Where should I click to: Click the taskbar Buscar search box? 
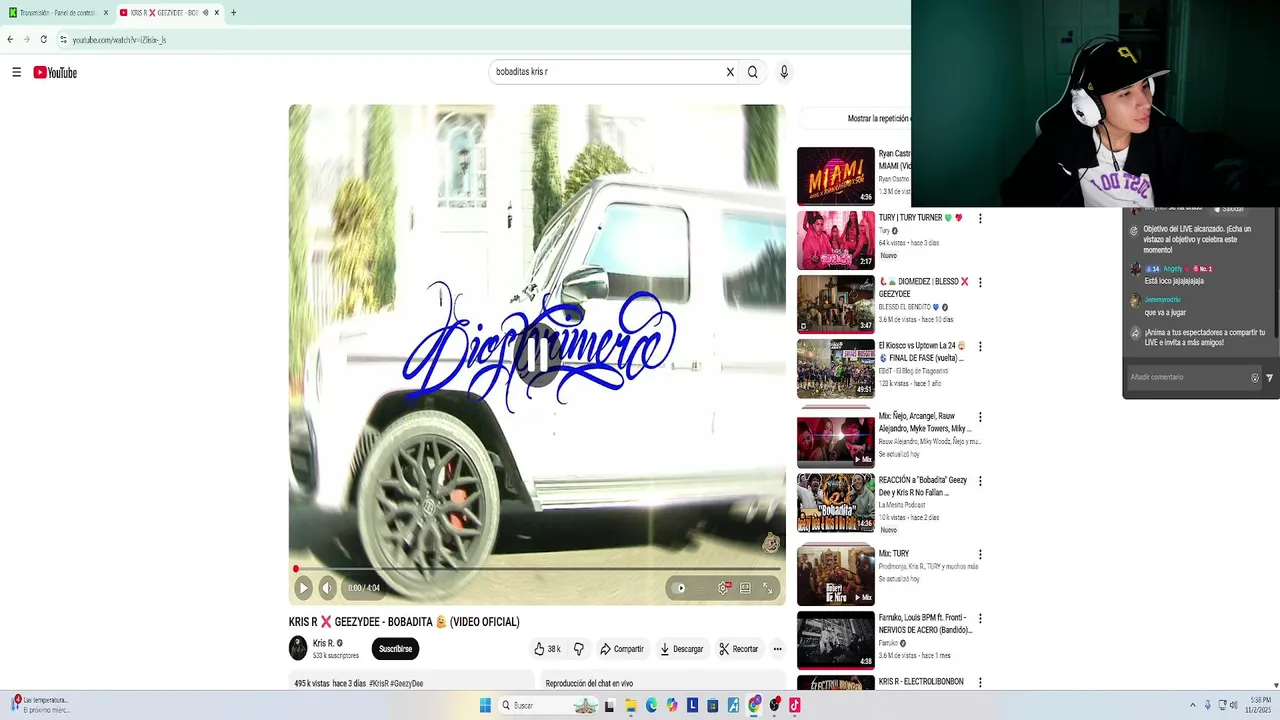tap(547, 706)
